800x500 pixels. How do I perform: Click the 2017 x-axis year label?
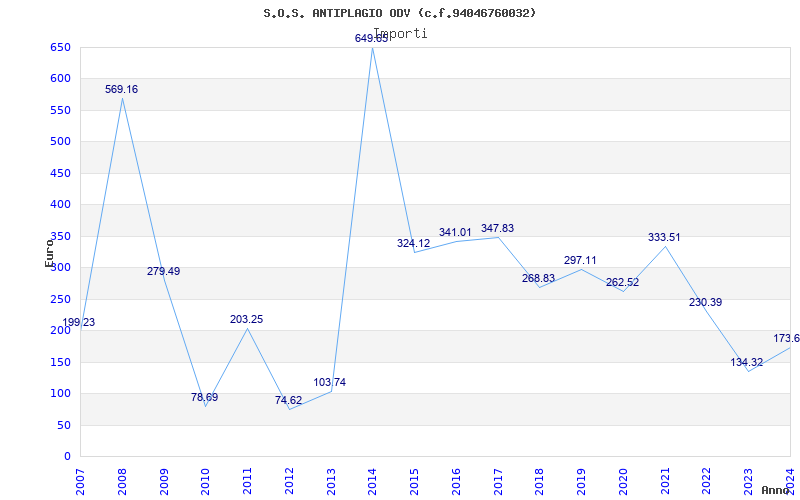tap(498, 482)
